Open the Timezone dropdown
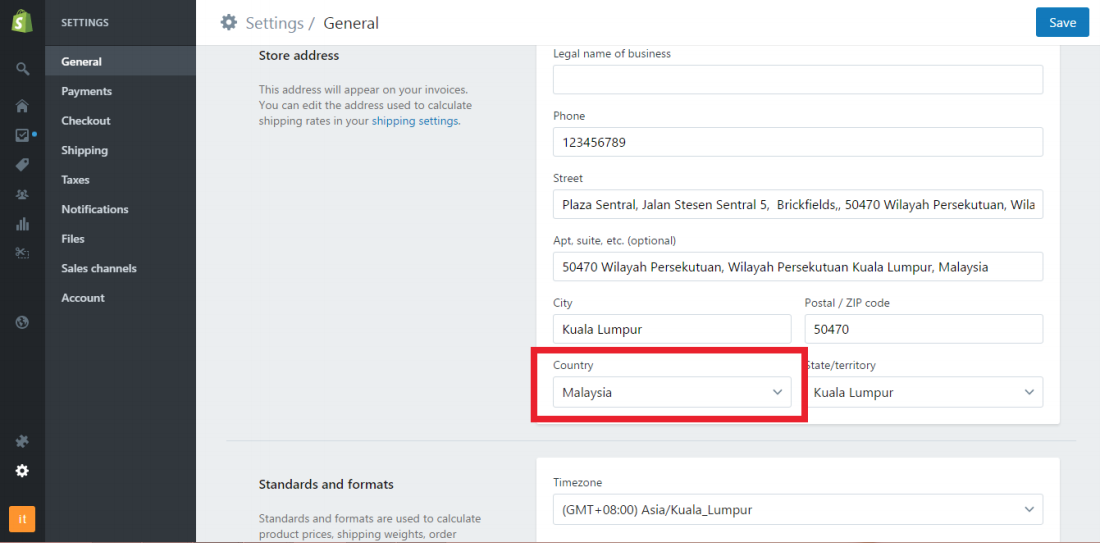The height and width of the screenshot is (543, 1100). 798,510
